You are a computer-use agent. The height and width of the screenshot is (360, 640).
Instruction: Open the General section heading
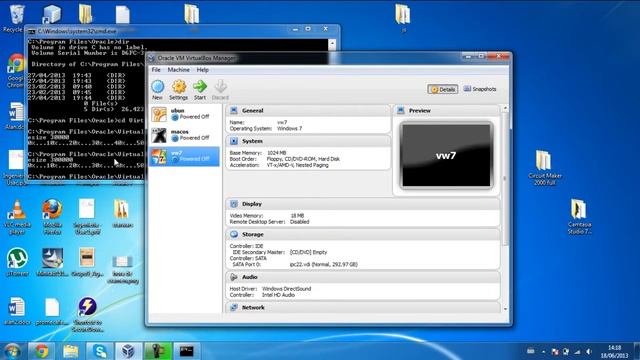(253, 111)
